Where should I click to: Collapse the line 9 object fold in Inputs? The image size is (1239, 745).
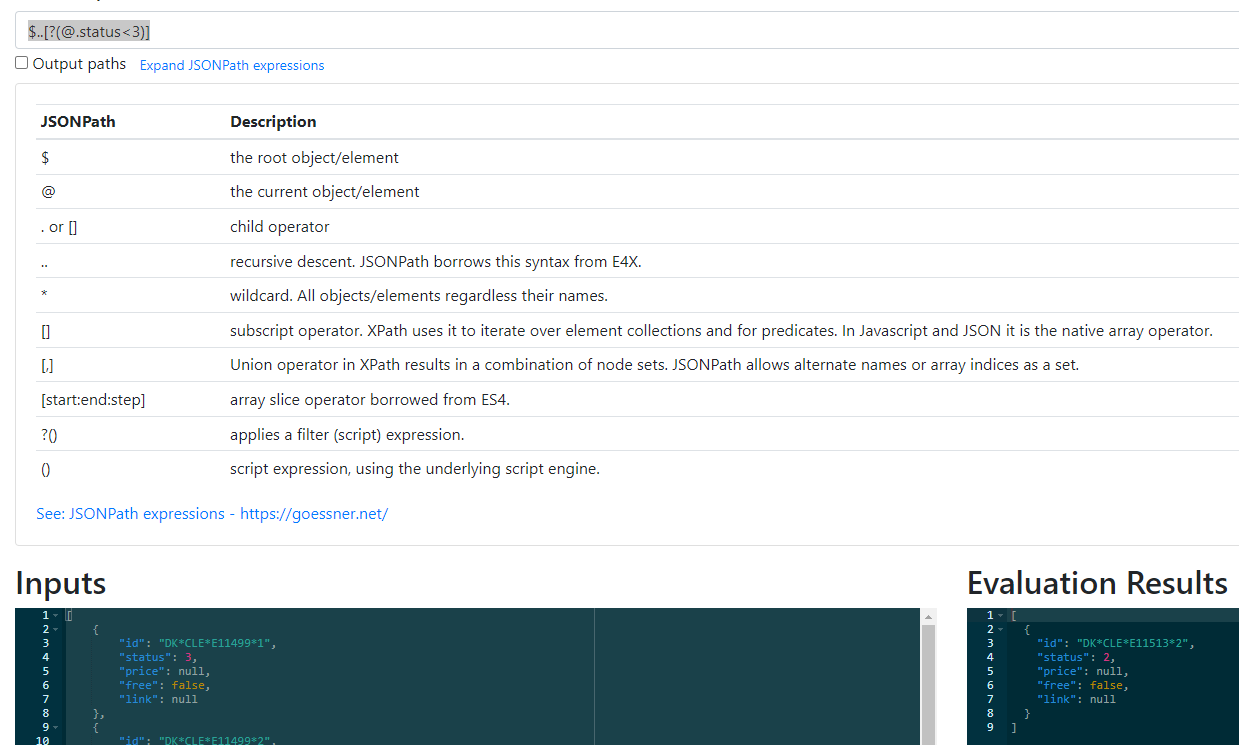click(55, 727)
